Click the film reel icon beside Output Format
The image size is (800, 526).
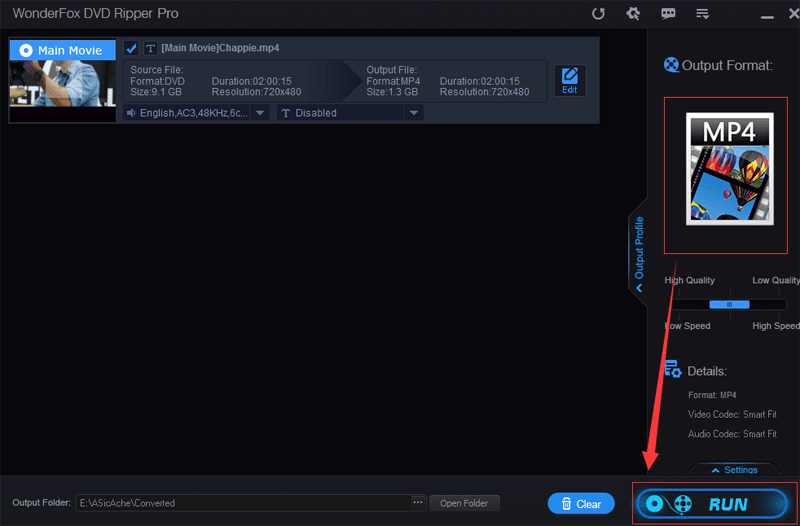click(x=671, y=65)
